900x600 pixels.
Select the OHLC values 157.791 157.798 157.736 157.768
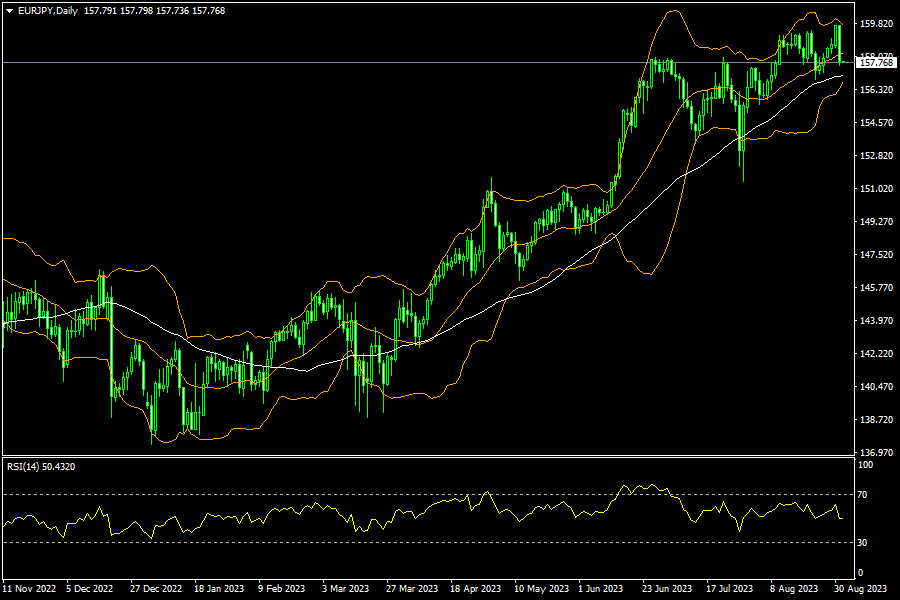(154, 11)
